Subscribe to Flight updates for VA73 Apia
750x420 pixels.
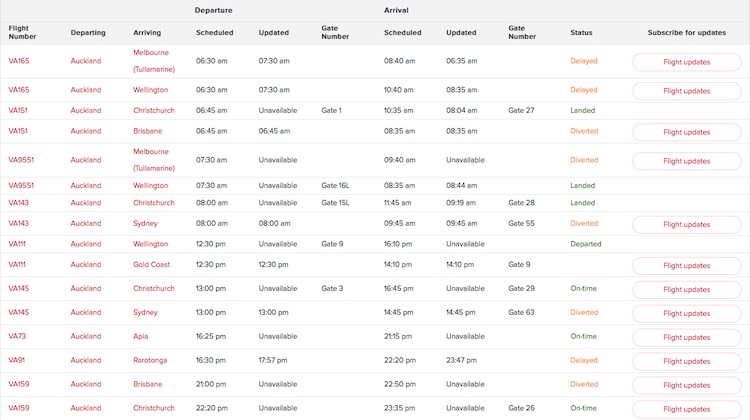click(x=686, y=337)
